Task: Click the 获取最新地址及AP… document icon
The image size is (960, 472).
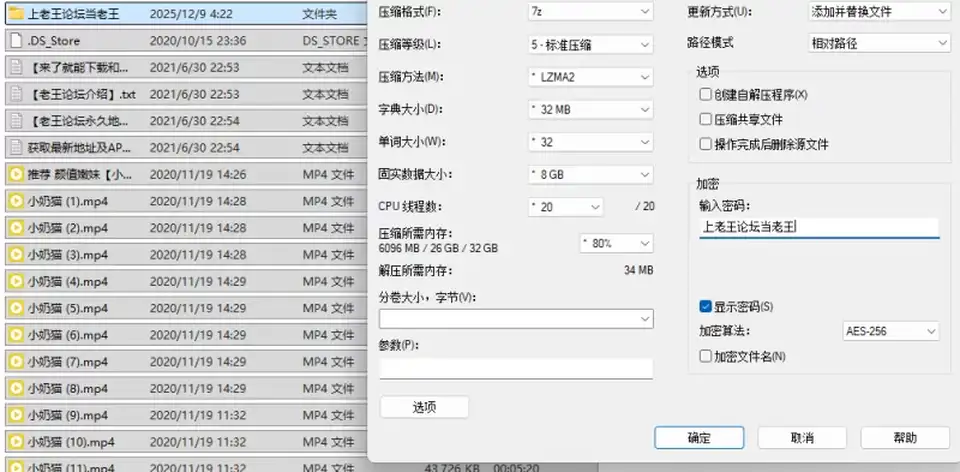Action: click(17, 148)
